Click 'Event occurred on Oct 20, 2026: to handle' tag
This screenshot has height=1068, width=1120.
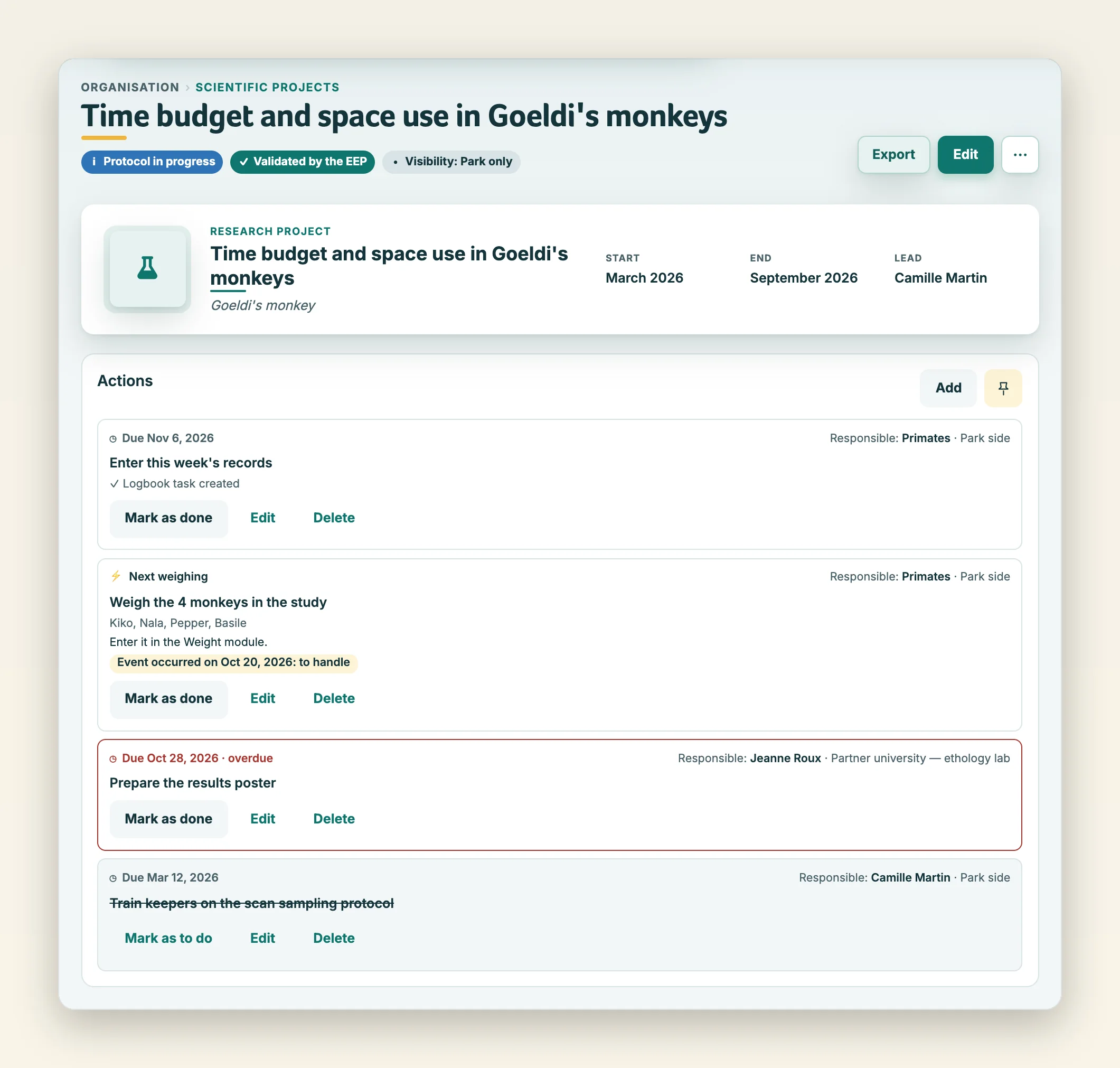(233, 663)
